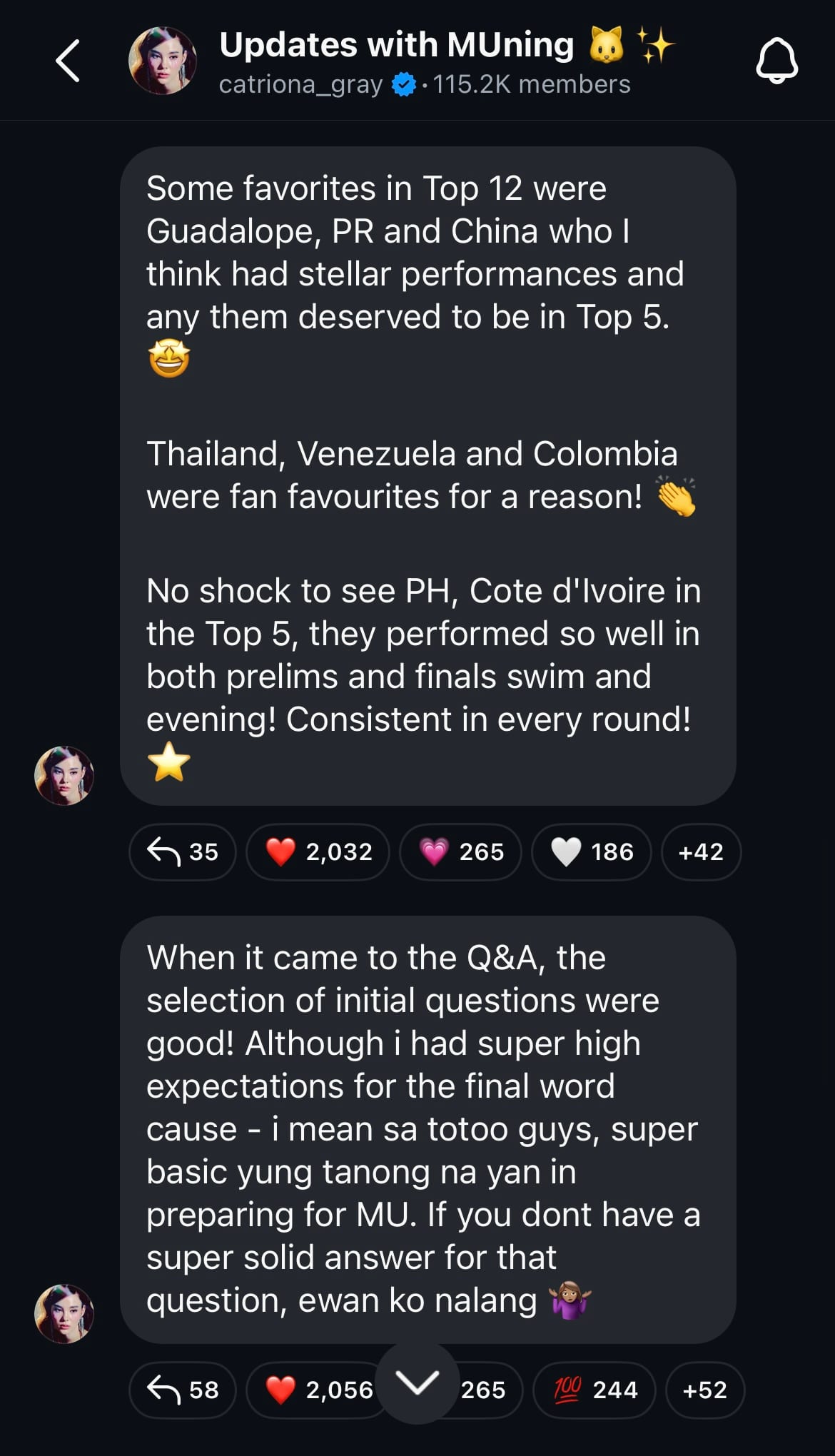
Task: Toggle pink heart reaction with 265
Action: coord(460,851)
